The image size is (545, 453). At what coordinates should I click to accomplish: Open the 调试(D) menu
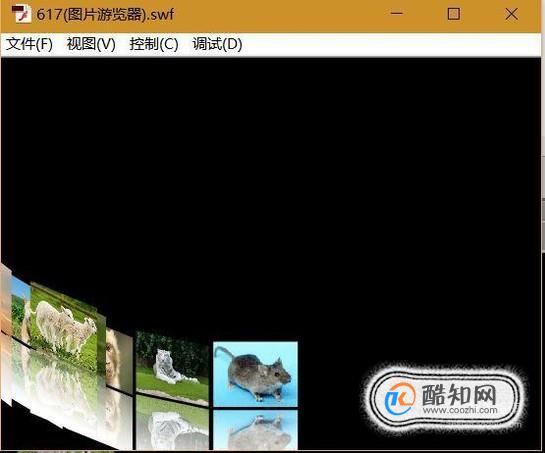point(217,44)
